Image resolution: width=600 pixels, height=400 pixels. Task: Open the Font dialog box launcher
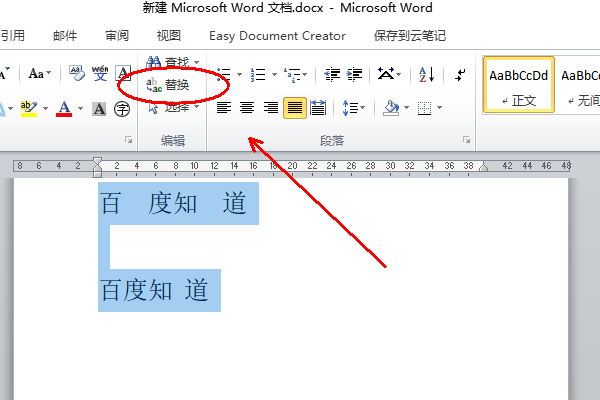pos(128,140)
